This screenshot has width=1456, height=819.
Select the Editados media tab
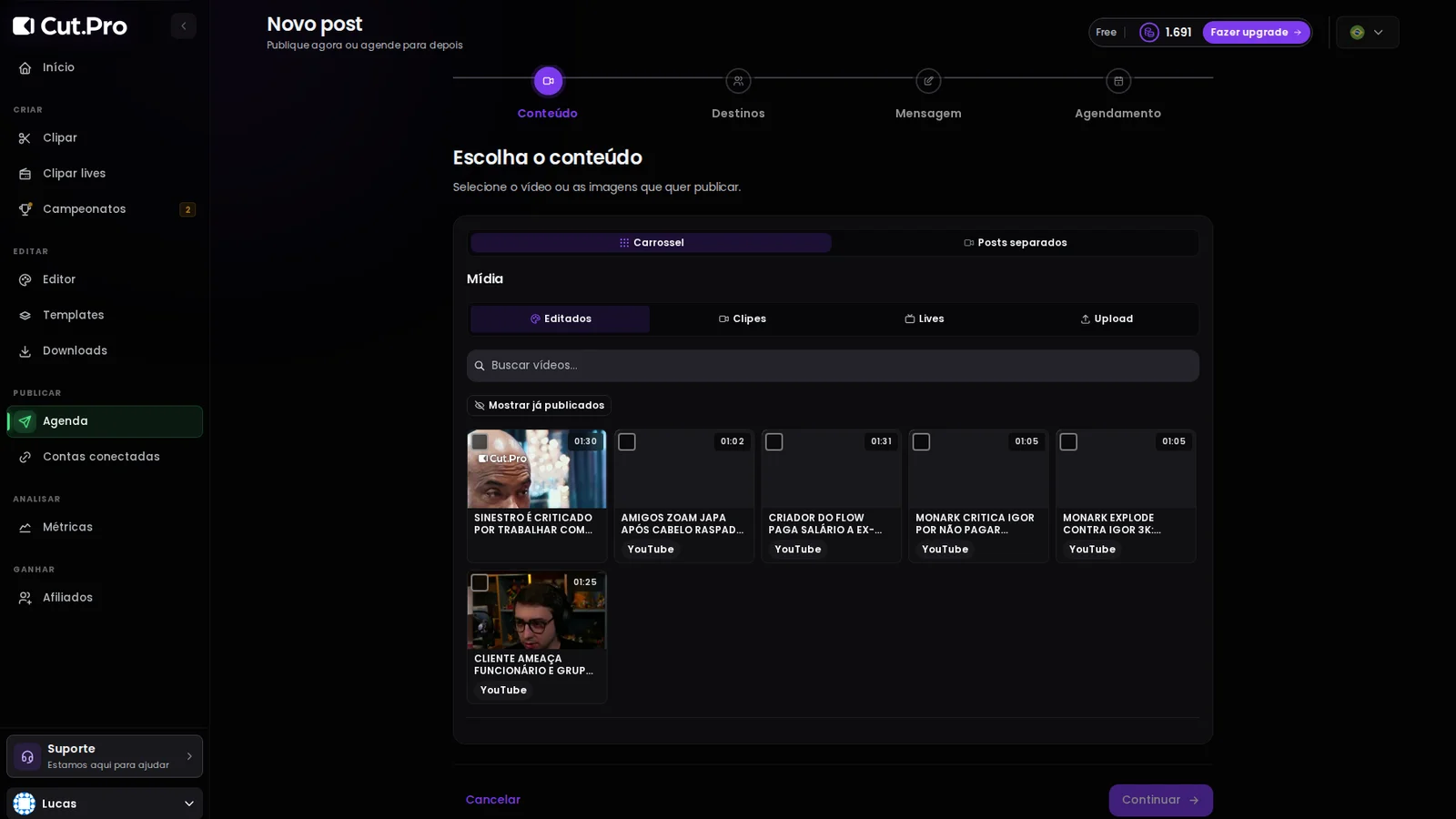pos(561,319)
